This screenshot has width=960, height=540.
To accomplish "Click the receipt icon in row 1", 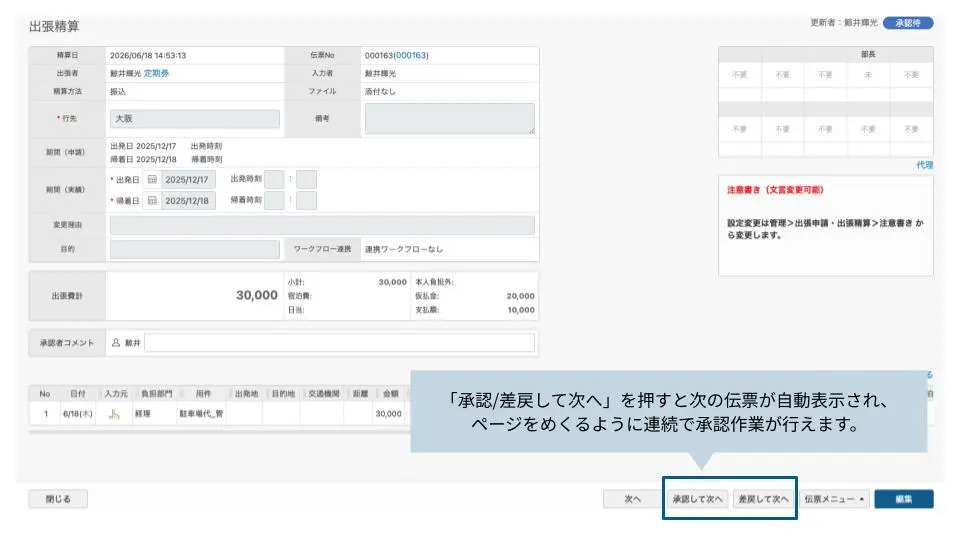I will (114, 414).
